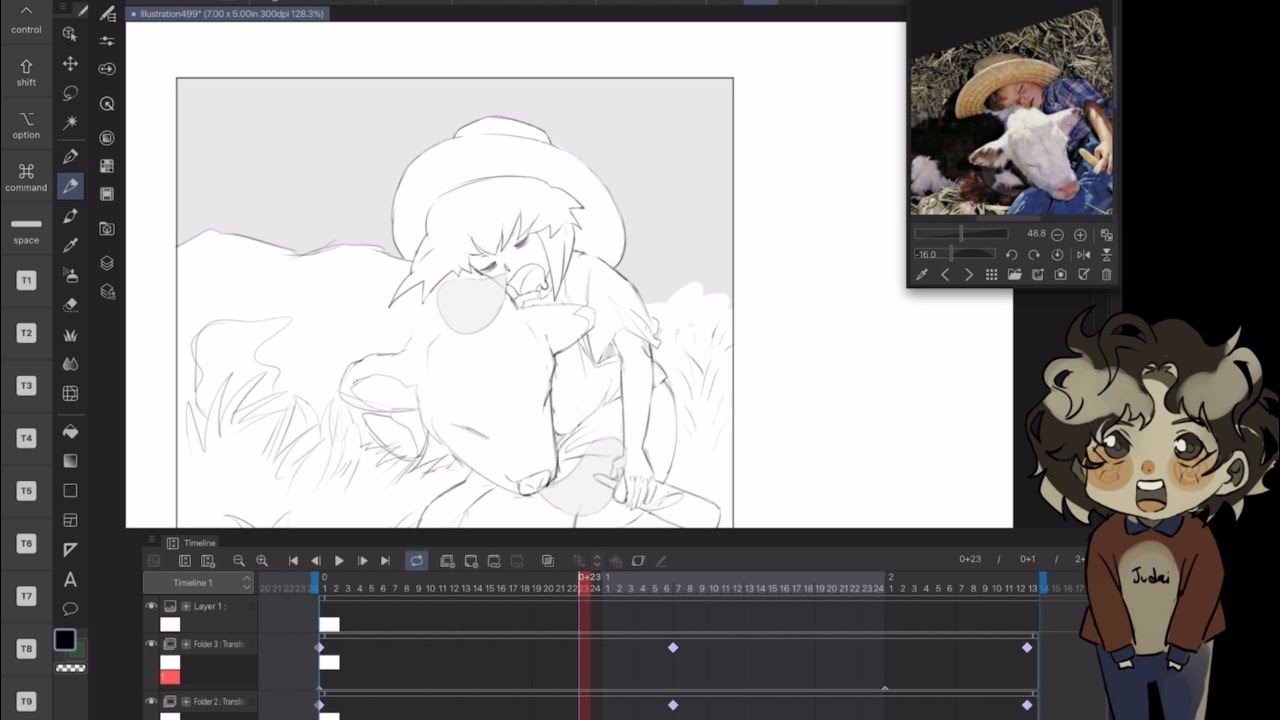Toggle visibility of Folder 3 track
This screenshot has width=1280, height=720.
[x=151, y=644]
